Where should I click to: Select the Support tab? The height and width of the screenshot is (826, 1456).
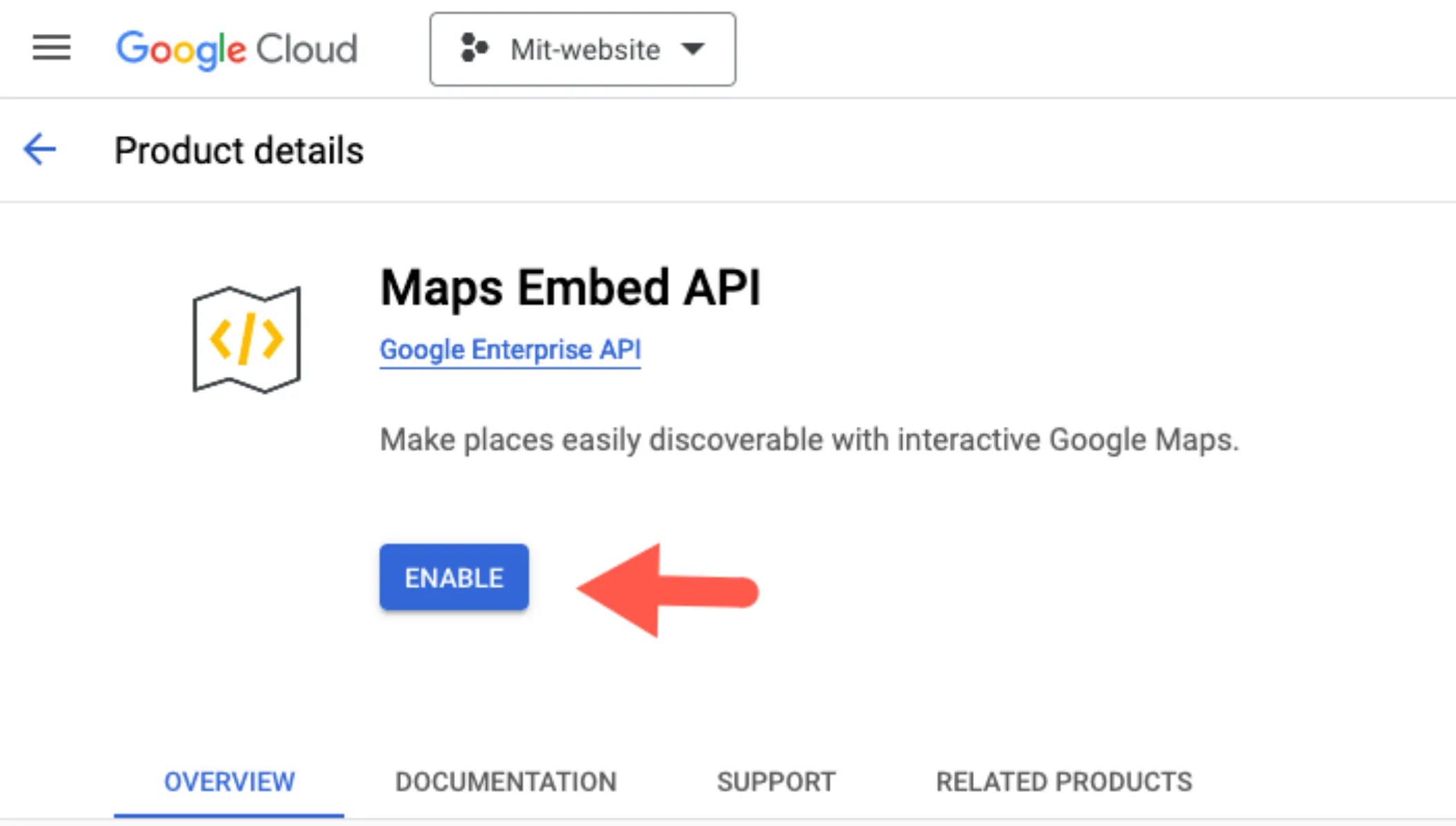click(x=776, y=782)
